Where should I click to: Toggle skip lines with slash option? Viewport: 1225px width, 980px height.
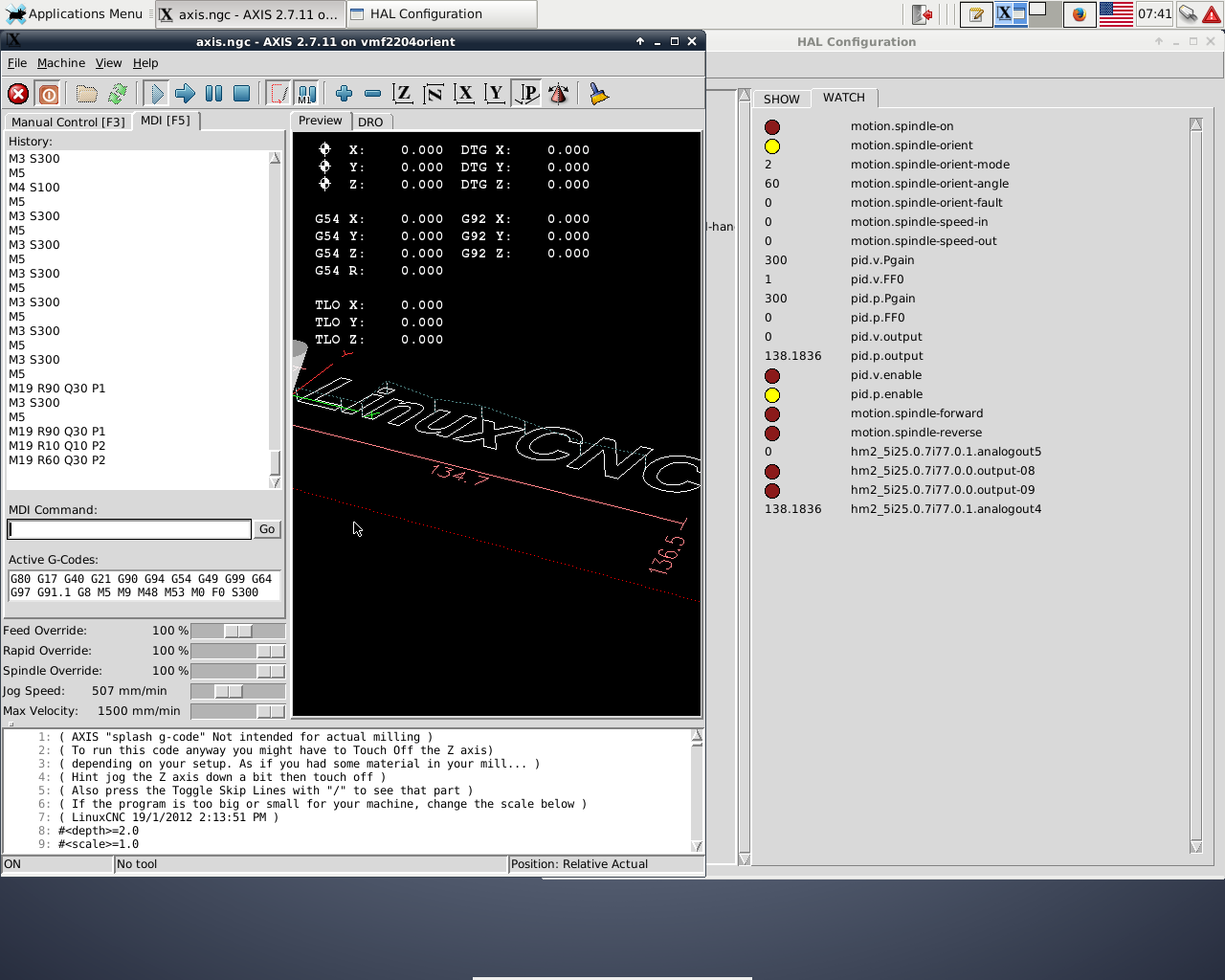[278, 94]
